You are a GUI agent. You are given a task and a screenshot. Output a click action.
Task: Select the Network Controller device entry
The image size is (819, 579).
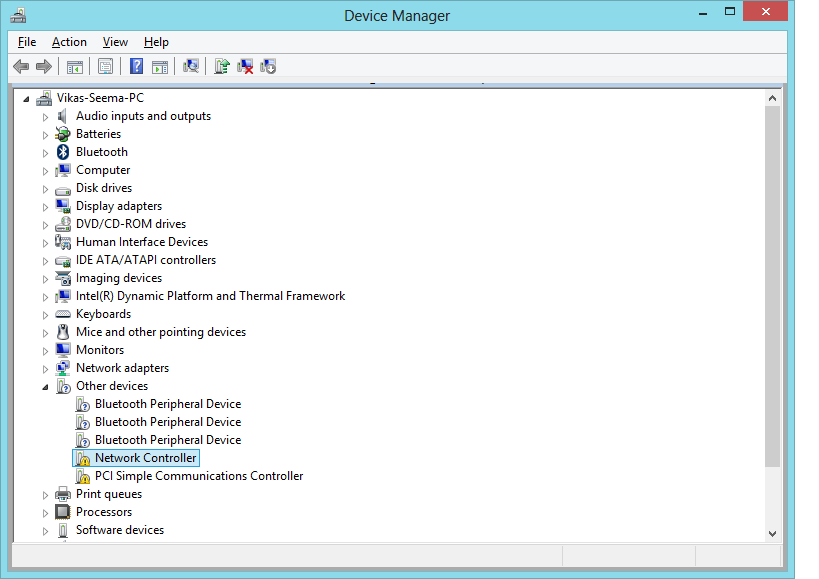pos(145,458)
